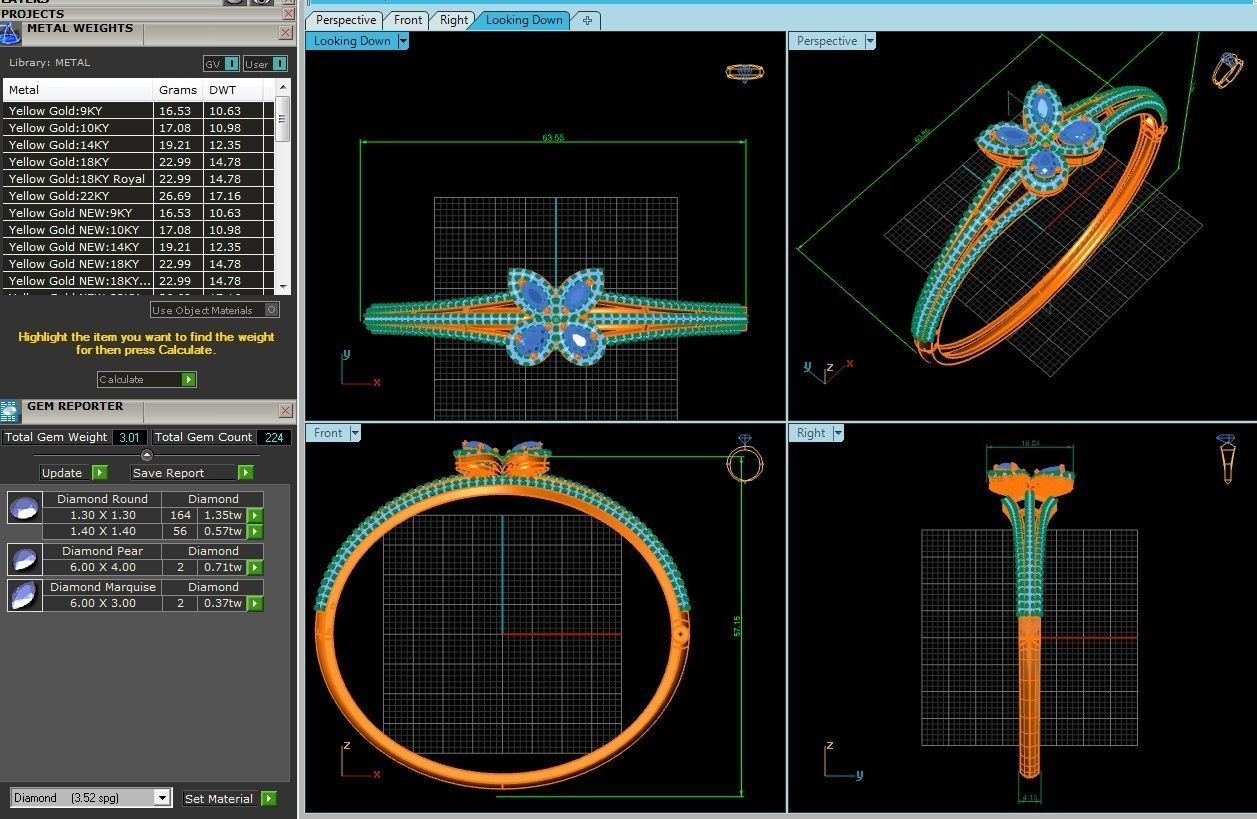Click the 164 gem count cell
Screen dimensions: 1257x819
pyautogui.click(x=180, y=516)
